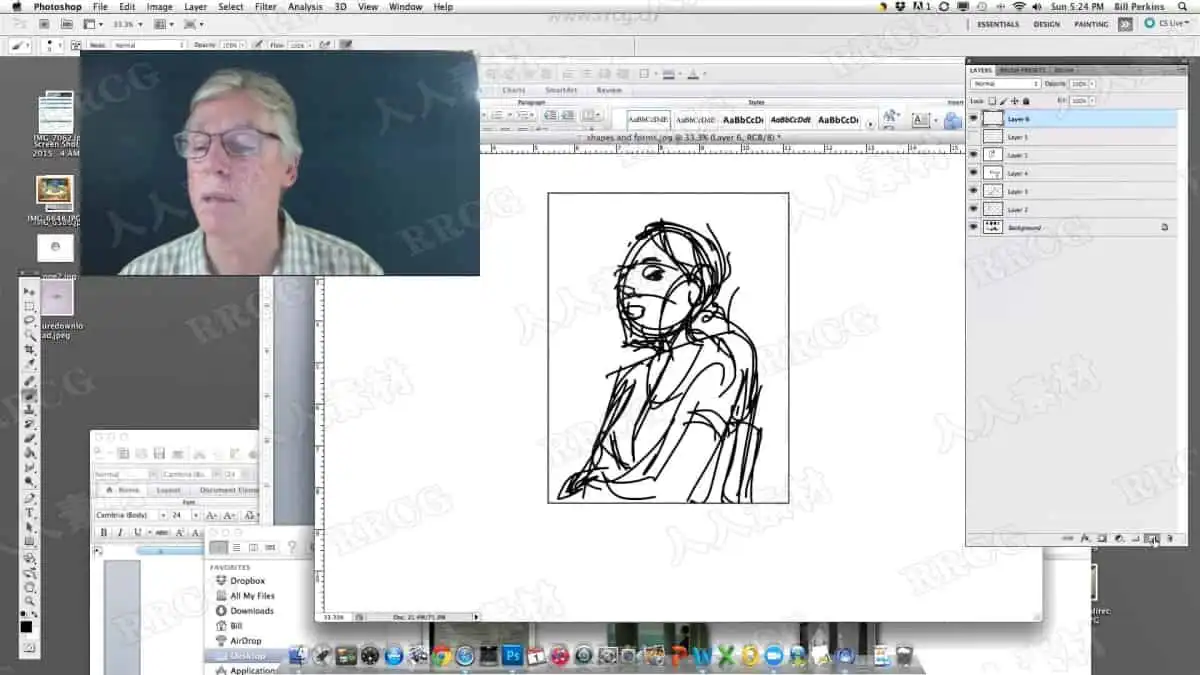Click Italic button in Word window
1200x675 pixels.
coord(120,532)
